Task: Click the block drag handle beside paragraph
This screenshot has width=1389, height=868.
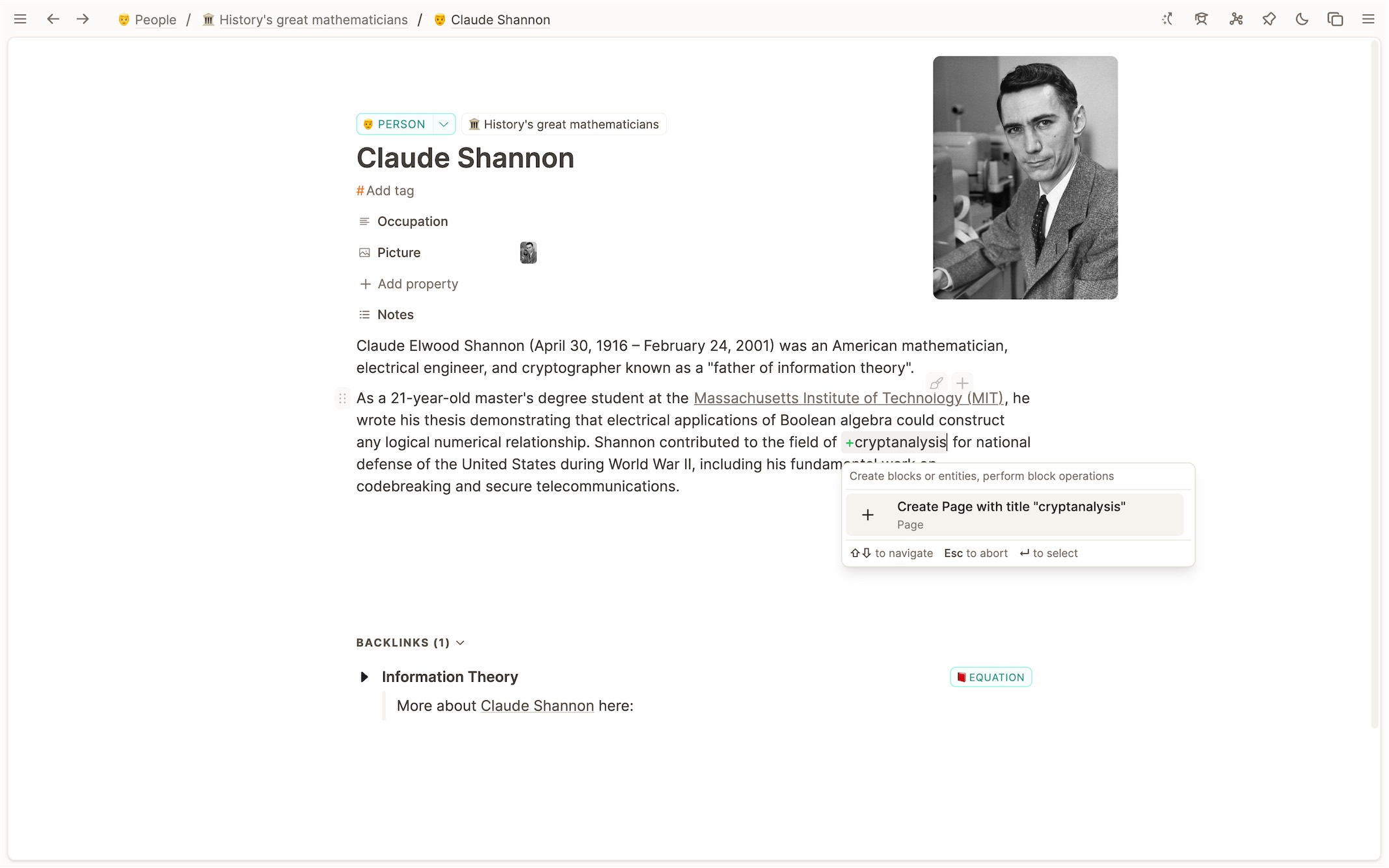Action: [342, 398]
